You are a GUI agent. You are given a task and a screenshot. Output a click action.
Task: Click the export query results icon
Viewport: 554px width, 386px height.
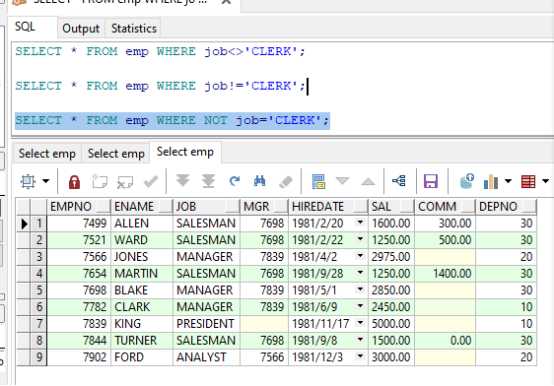[x=467, y=181]
